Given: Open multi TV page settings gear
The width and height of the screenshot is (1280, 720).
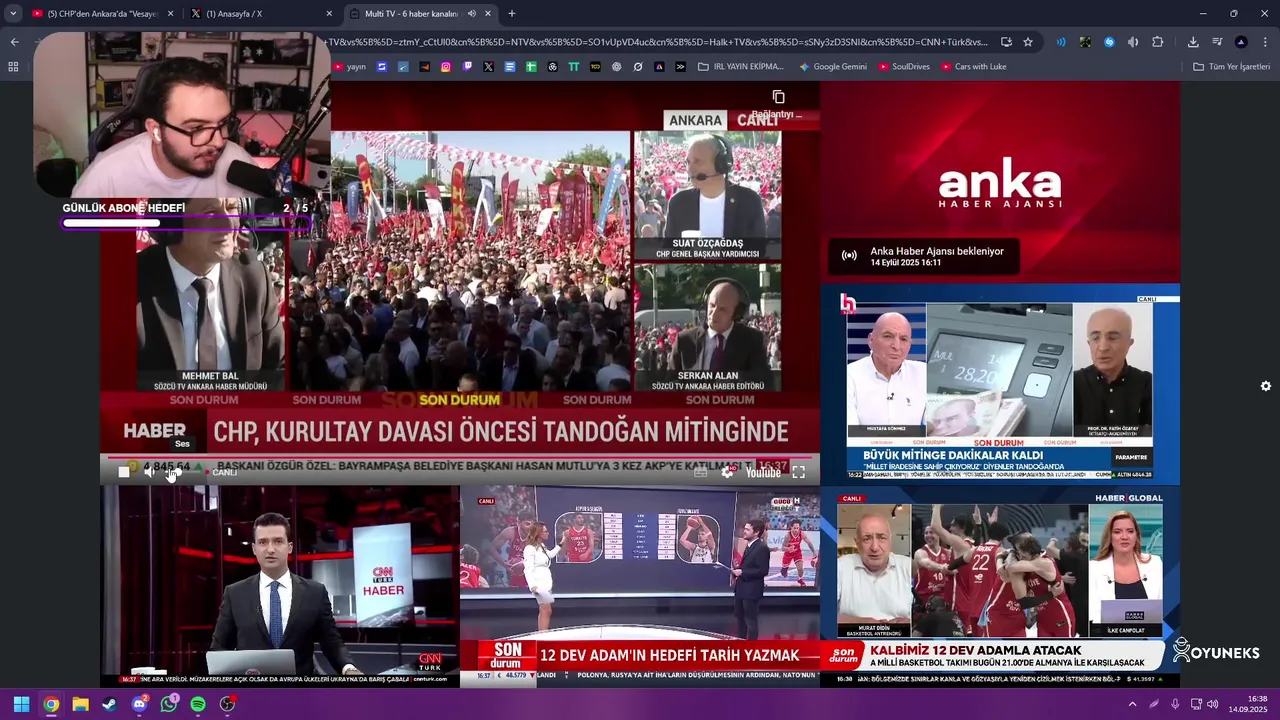Looking at the screenshot, I should (1265, 386).
